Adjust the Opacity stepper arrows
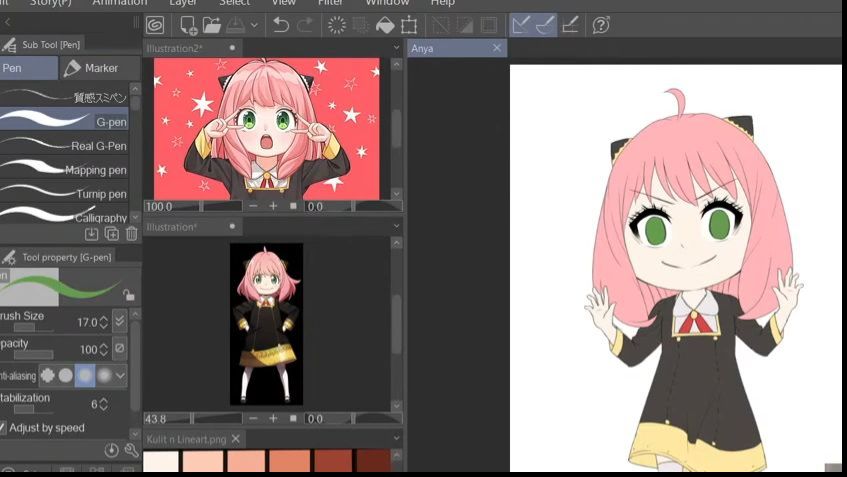The width and height of the screenshot is (847, 477). point(104,350)
